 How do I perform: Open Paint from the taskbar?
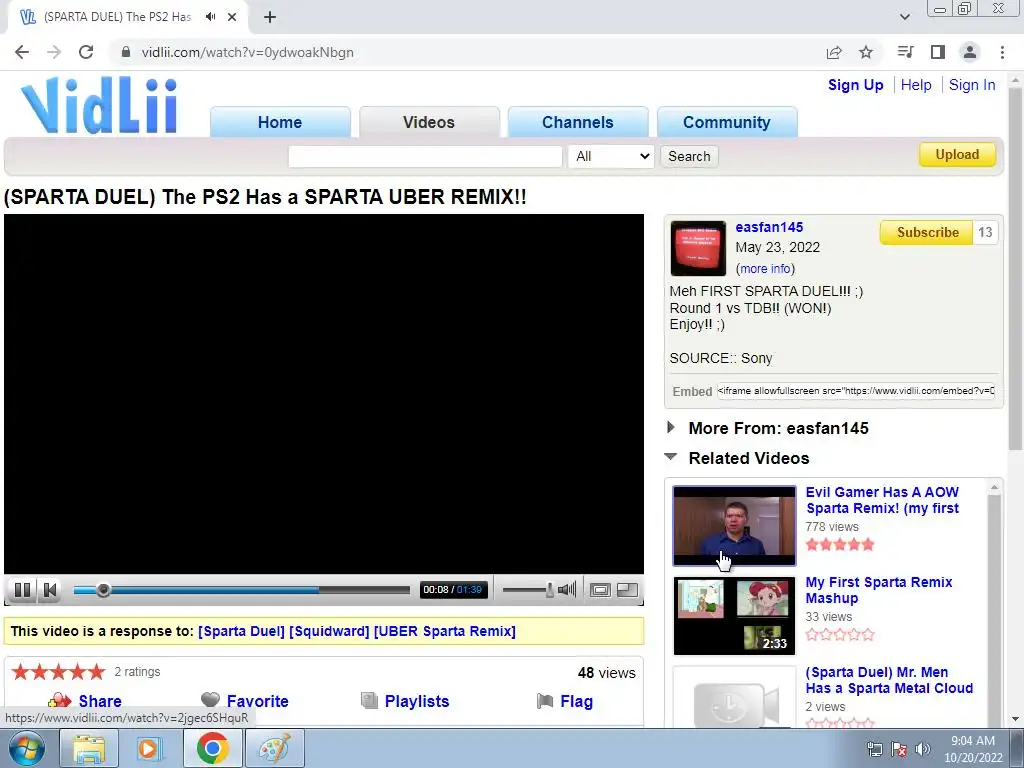pyautogui.click(x=274, y=748)
